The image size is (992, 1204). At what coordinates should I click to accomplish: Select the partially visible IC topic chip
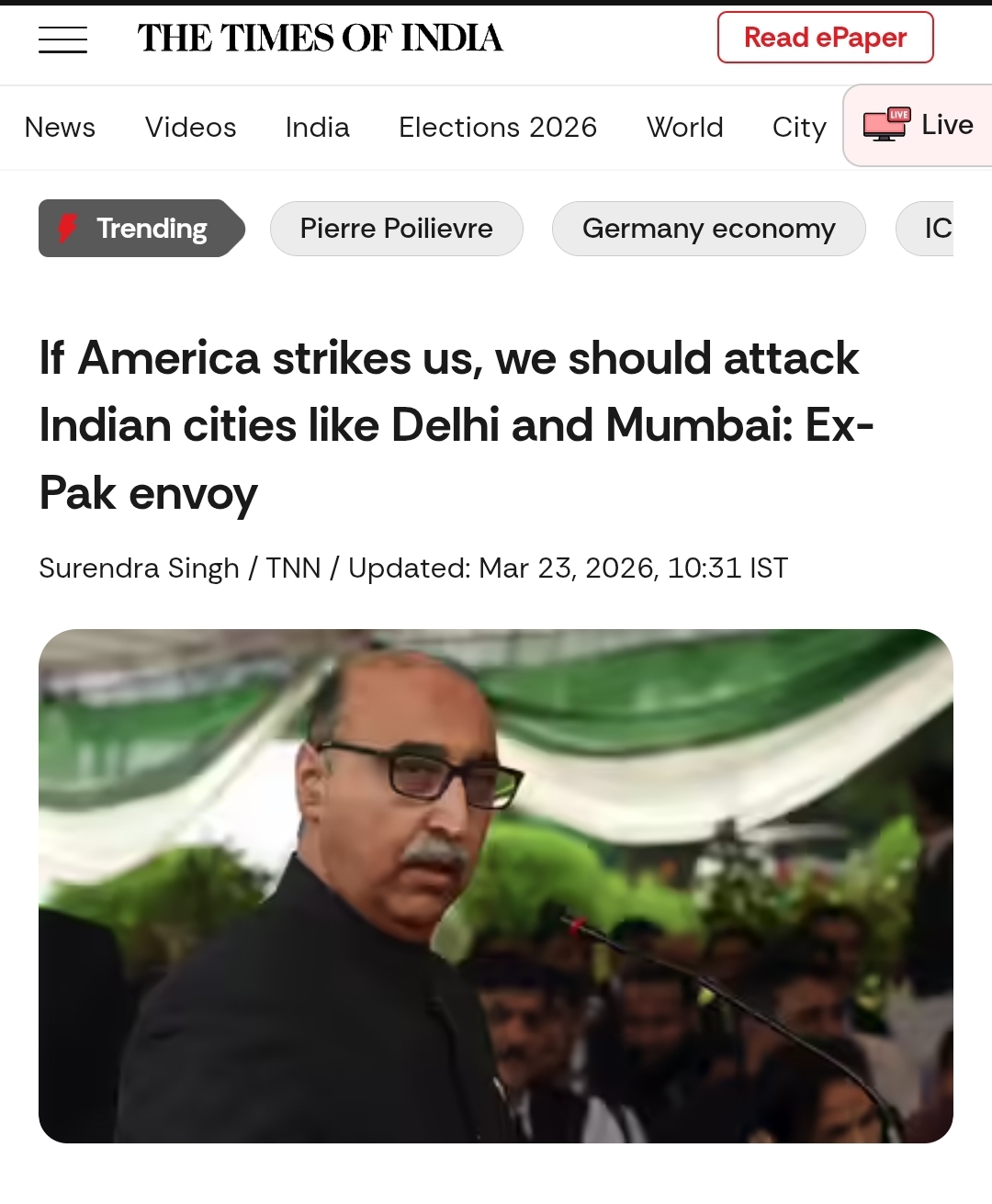[926, 228]
